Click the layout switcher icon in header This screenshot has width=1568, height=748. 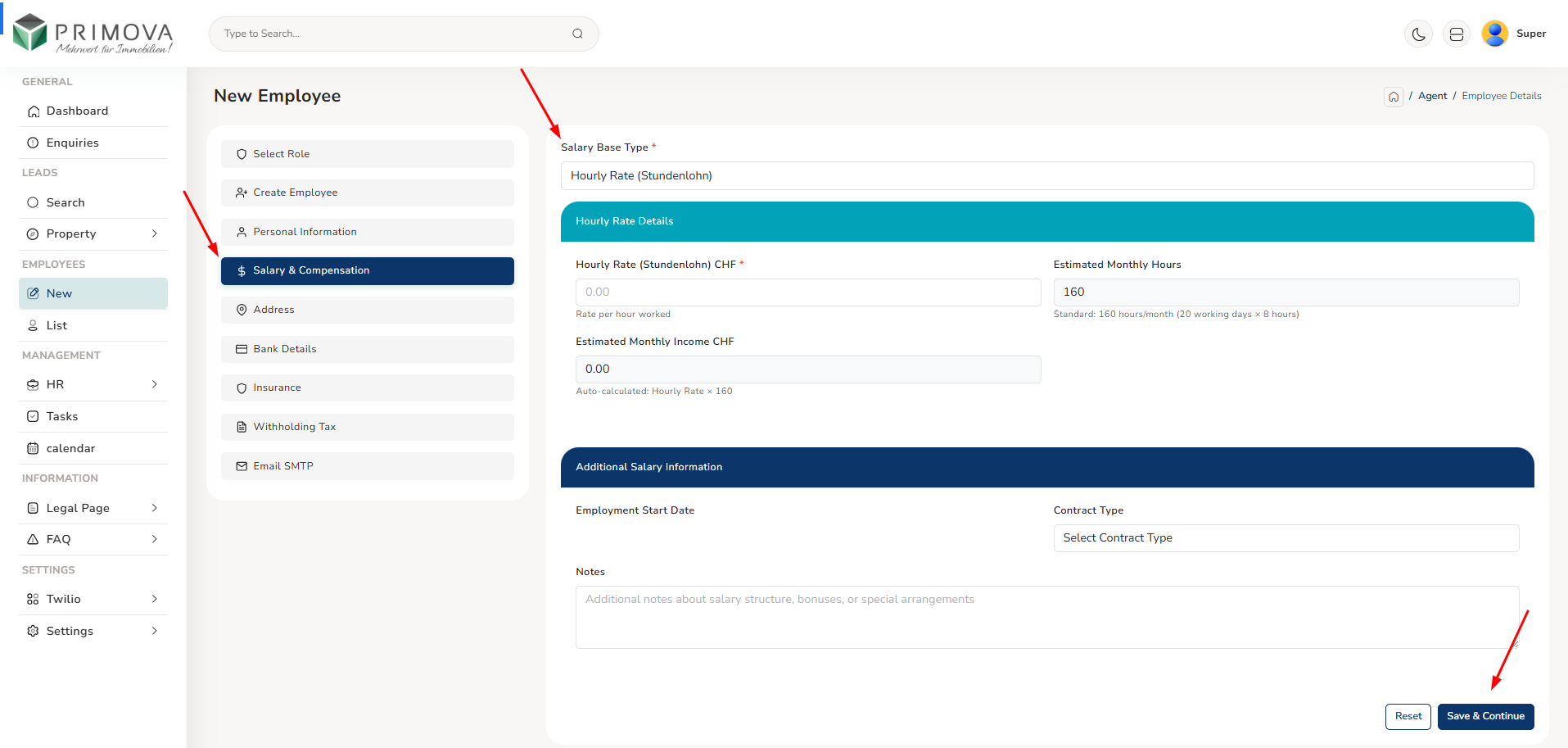[1456, 34]
